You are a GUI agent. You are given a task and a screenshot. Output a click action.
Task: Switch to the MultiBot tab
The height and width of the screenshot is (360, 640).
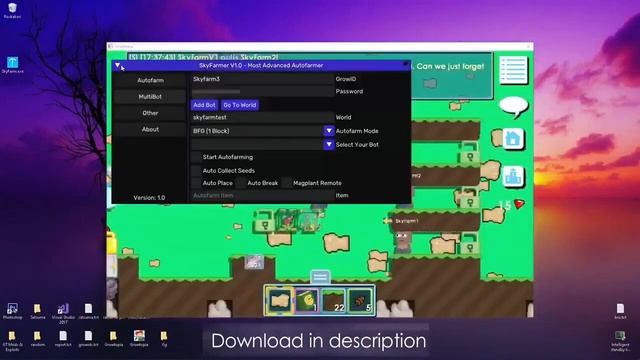tap(150, 97)
